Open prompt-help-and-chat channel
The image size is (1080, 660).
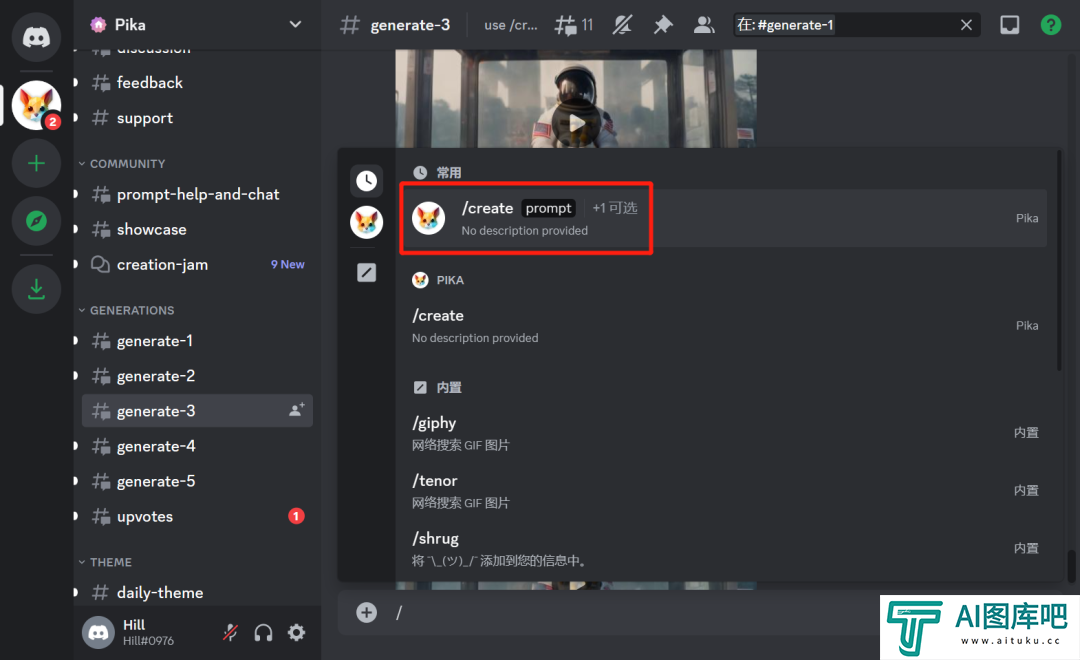(197, 194)
